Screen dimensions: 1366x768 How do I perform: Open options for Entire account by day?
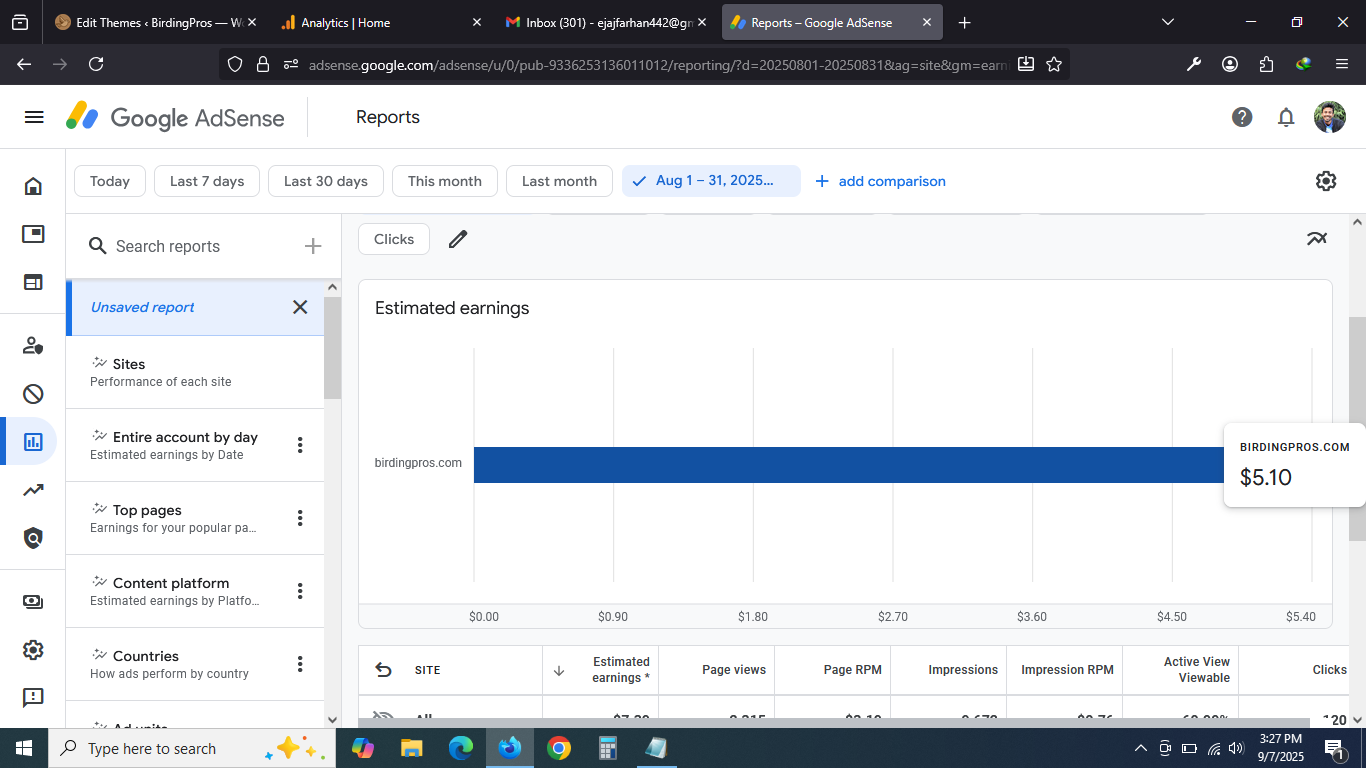(300, 445)
